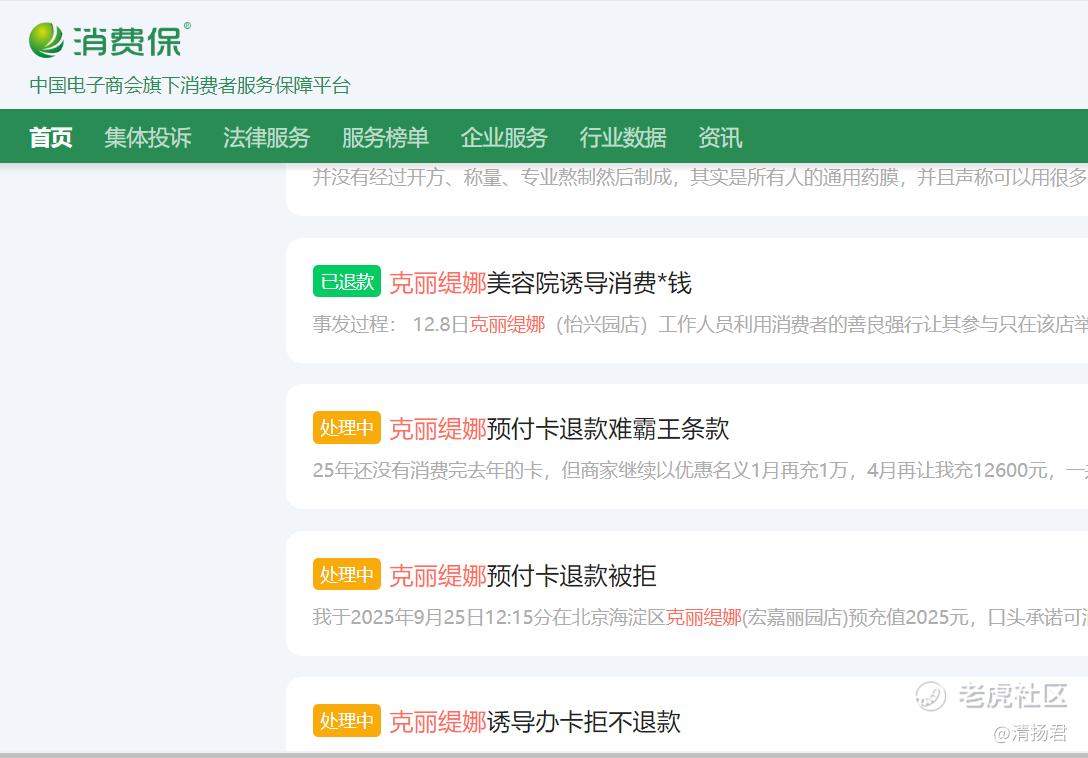Open complaint 克丽缇娜预付卡退款难霸王条款
Image resolution: width=1088 pixels, height=758 pixels.
click(559, 429)
